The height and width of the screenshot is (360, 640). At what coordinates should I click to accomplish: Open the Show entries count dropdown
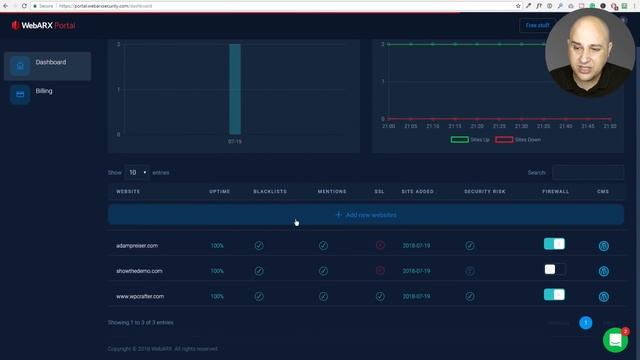137,173
